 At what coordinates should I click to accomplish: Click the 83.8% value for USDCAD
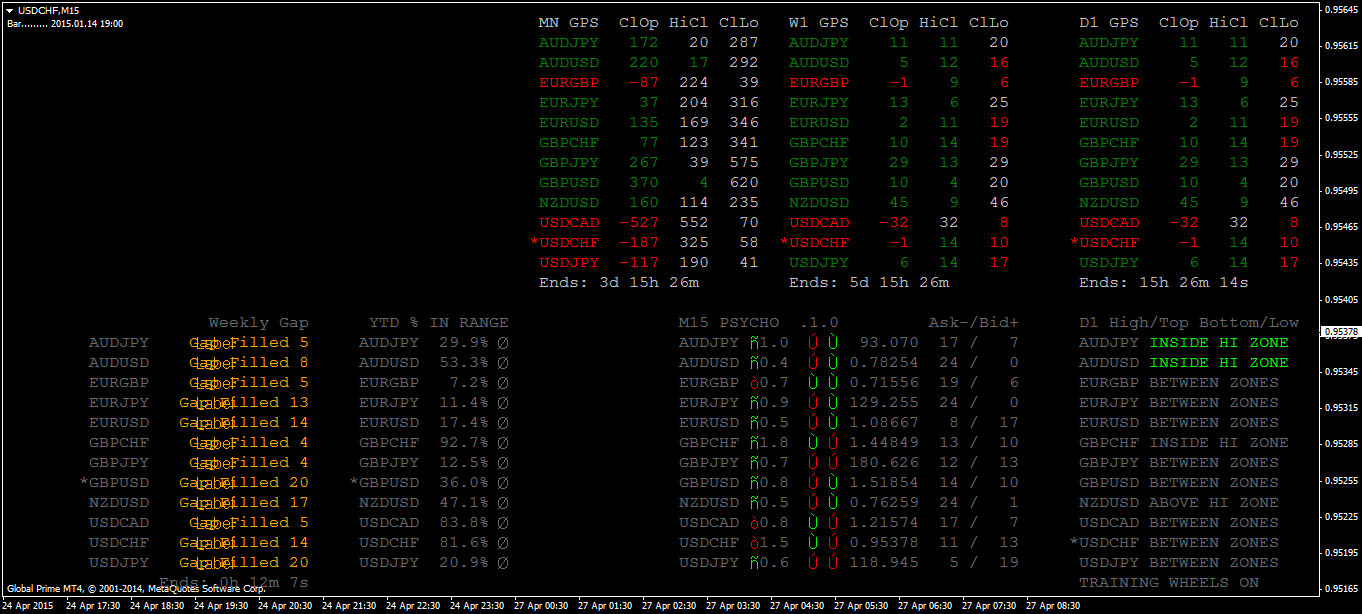click(x=464, y=522)
